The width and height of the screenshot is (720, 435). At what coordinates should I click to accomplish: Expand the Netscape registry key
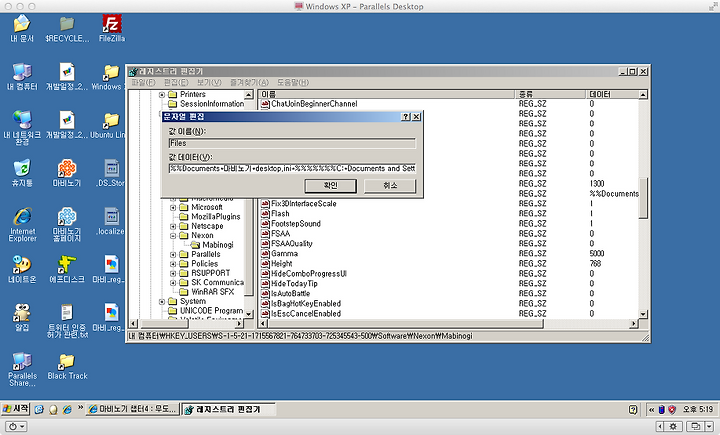click(173, 226)
